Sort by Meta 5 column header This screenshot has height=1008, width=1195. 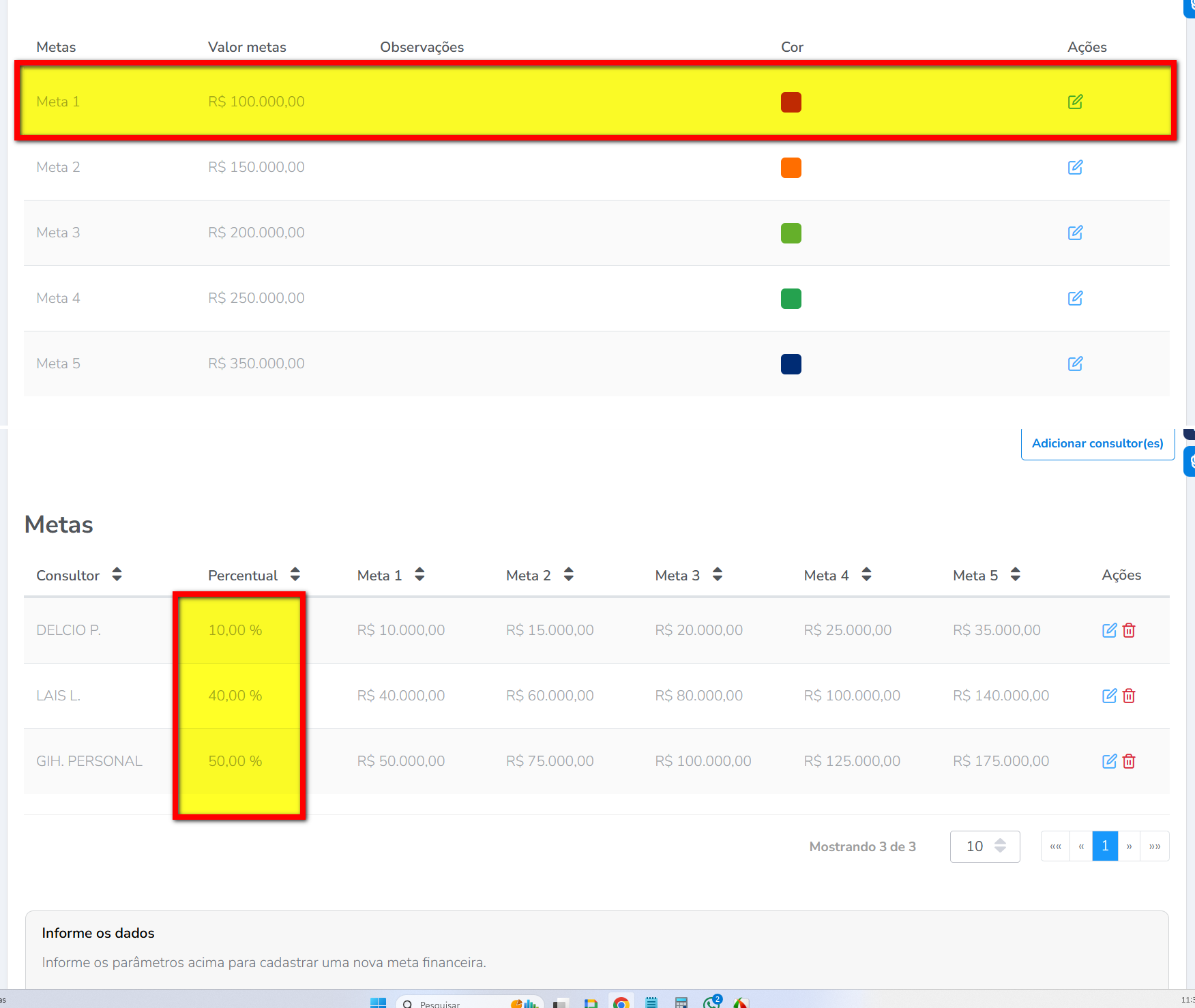[1015, 575]
